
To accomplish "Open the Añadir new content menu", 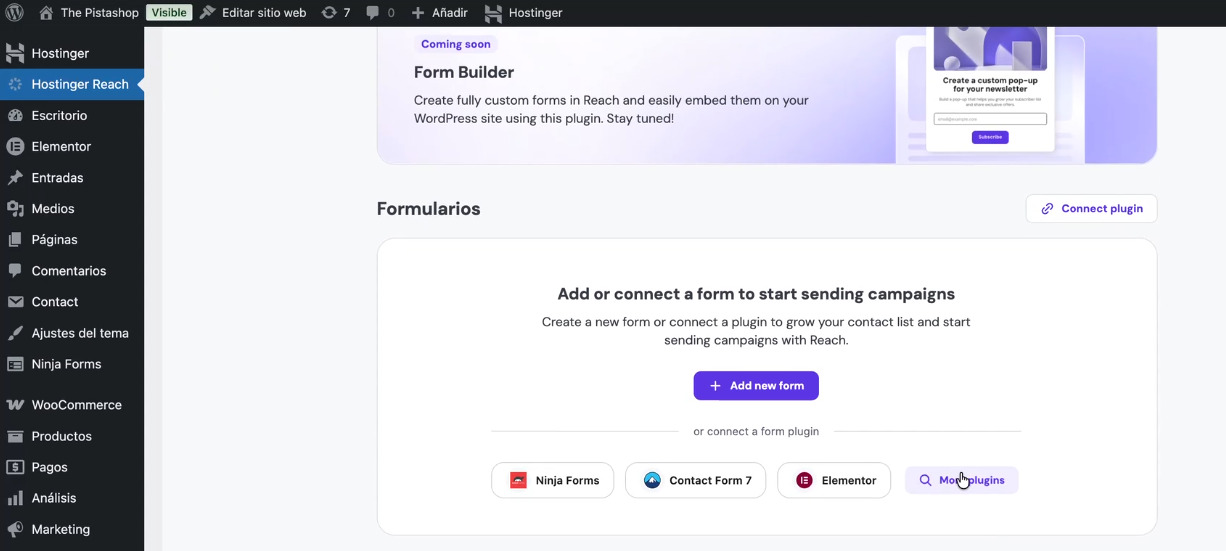I will 440,13.
